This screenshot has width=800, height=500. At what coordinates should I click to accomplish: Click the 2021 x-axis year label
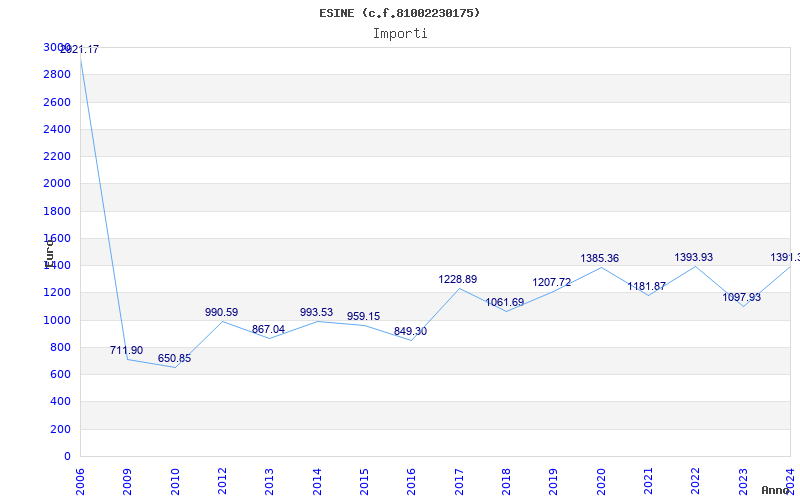(648, 482)
